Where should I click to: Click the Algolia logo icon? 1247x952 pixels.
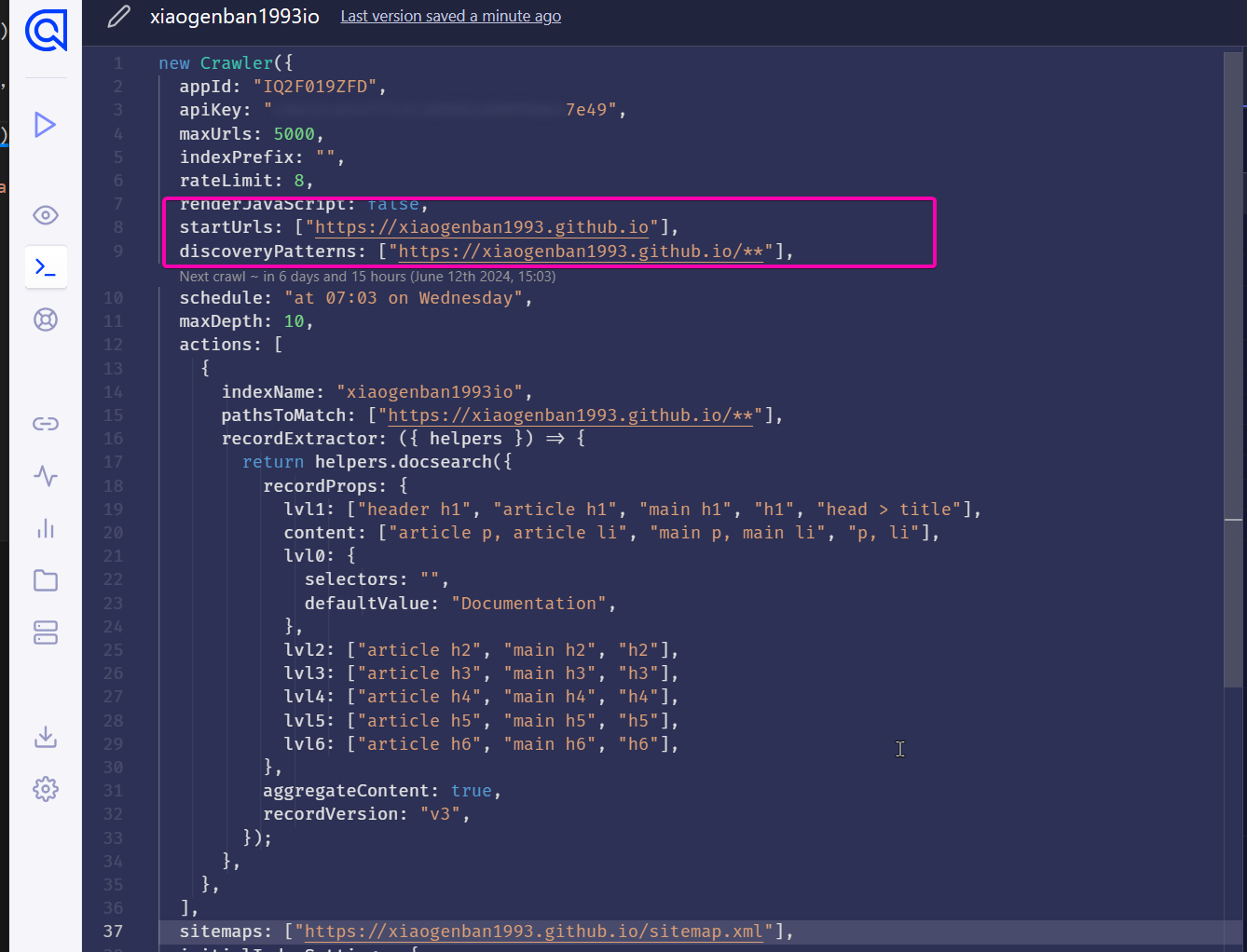(46, 31)
